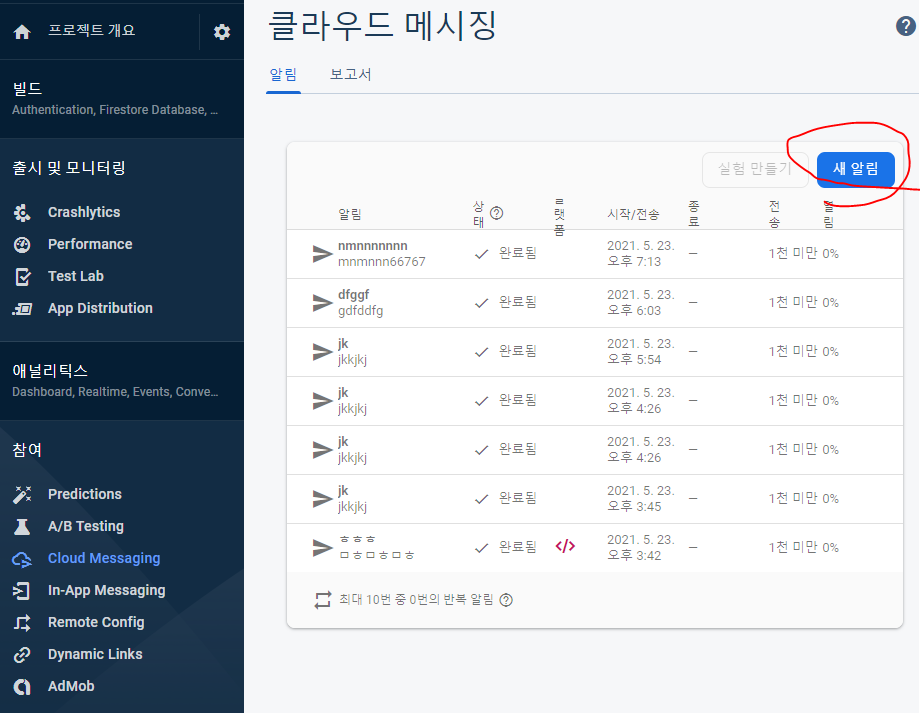Click the Performance gauge icon

click(x=22, y=245)
